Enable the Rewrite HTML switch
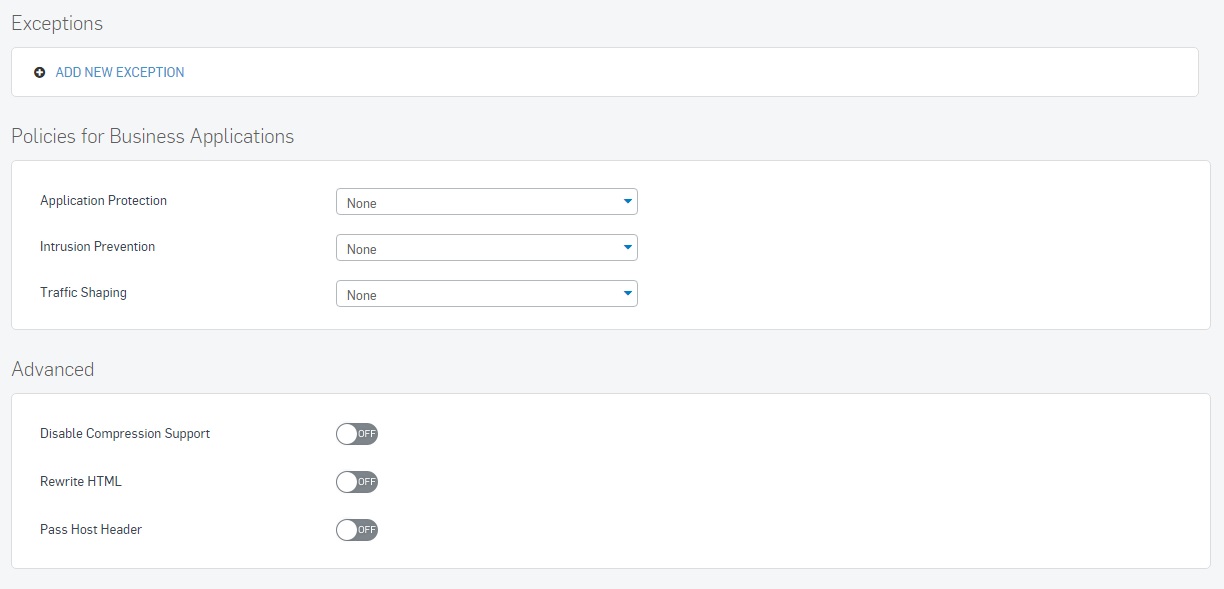This screenshot has height=589, width=1224. pyautogui.click(x=357, y=482)
